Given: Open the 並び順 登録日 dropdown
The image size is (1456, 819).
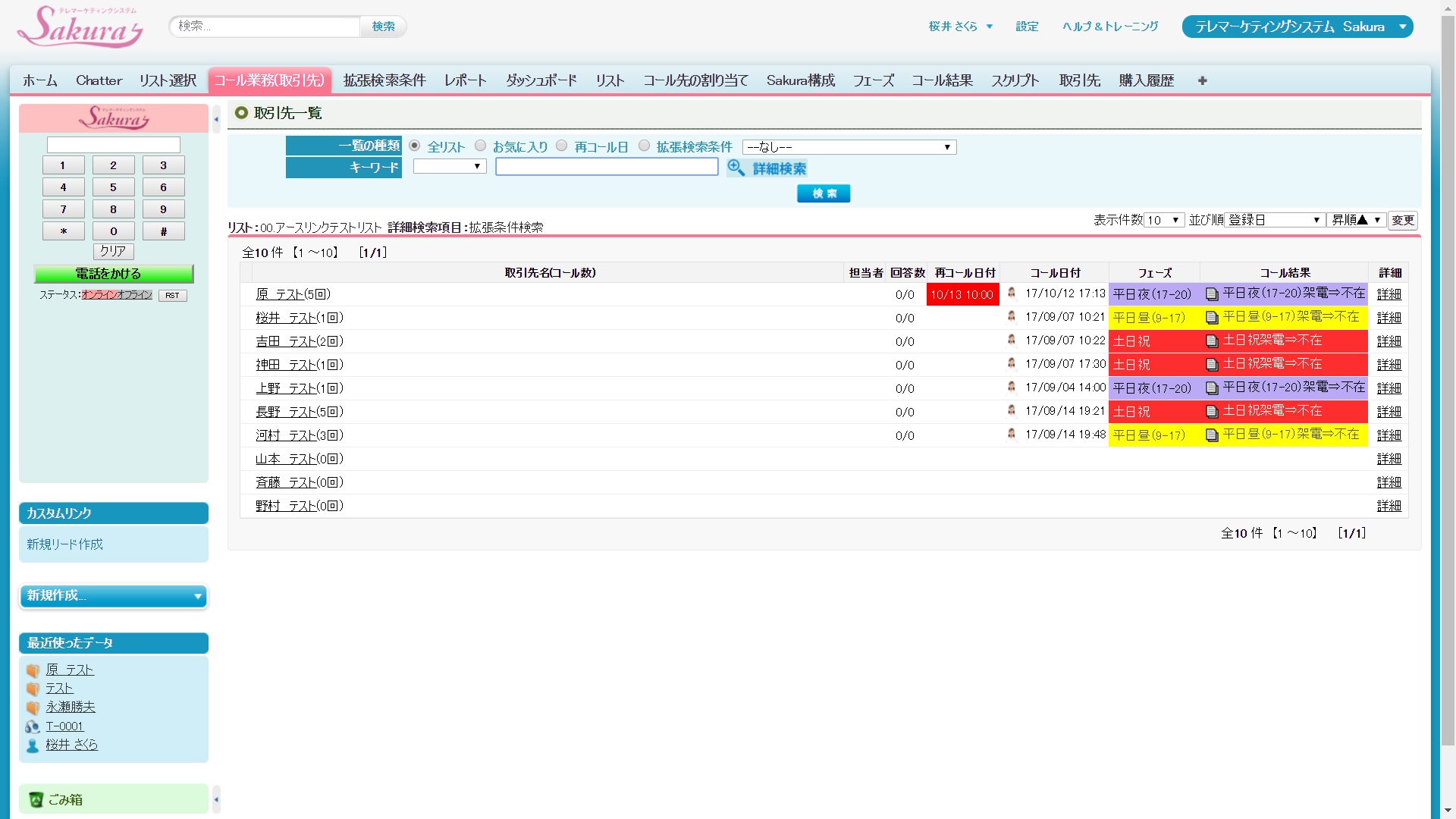Looking at the screenshot, I should tap(1274, 220).
